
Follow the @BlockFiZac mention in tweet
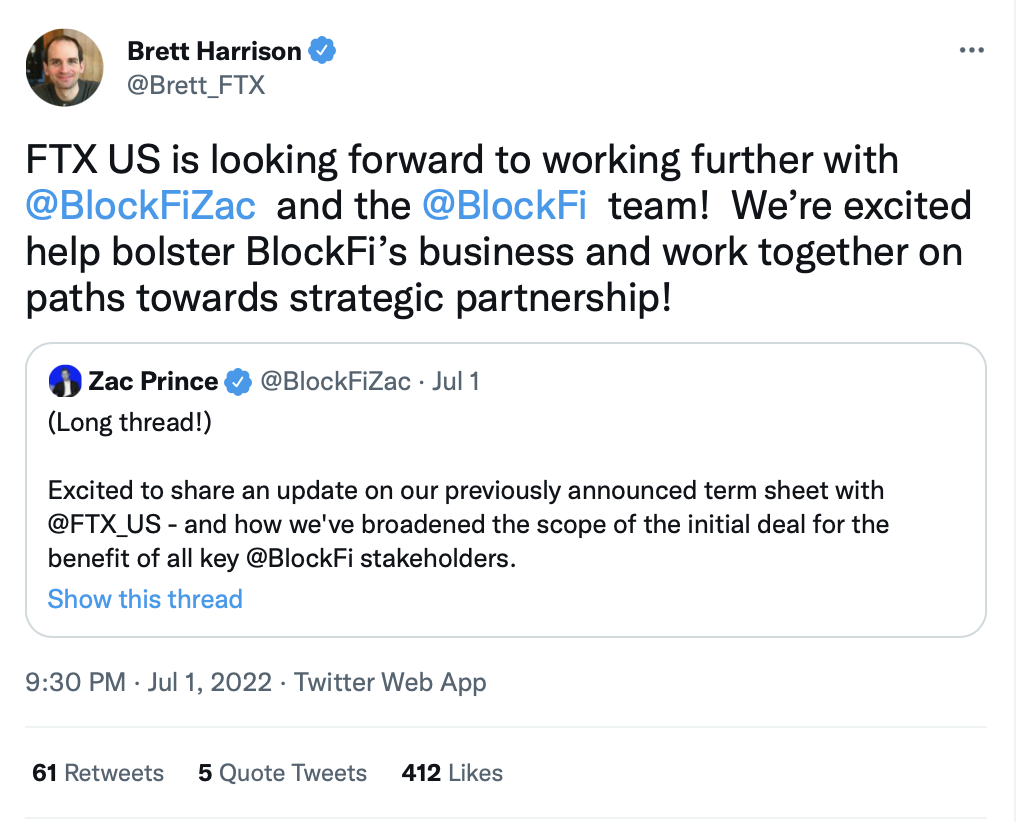click(x=141, y=205)
